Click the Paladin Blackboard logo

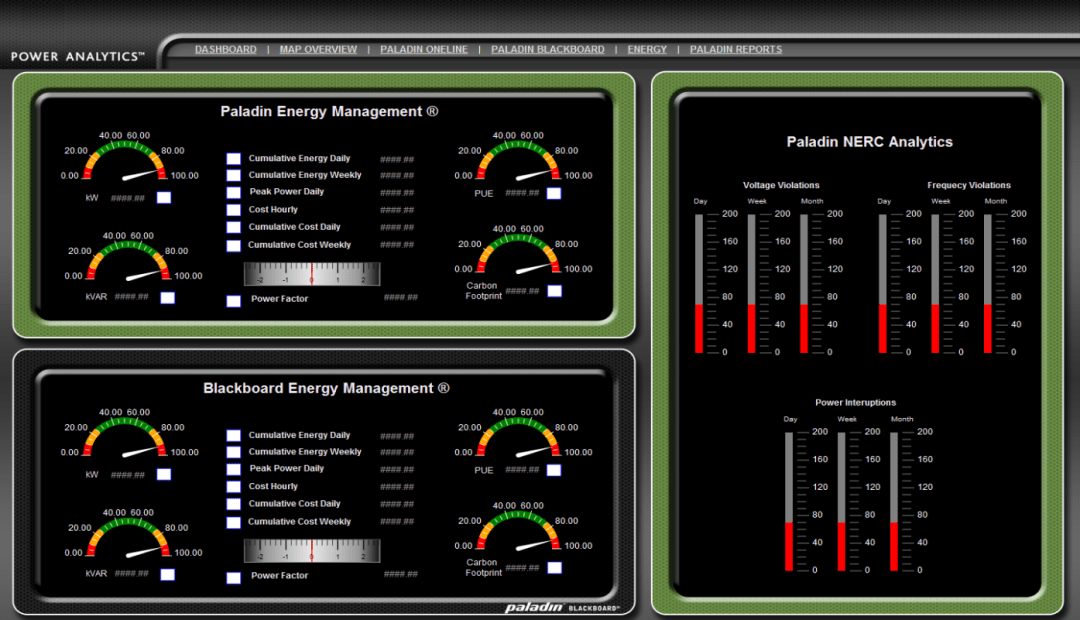pos(562,607)
